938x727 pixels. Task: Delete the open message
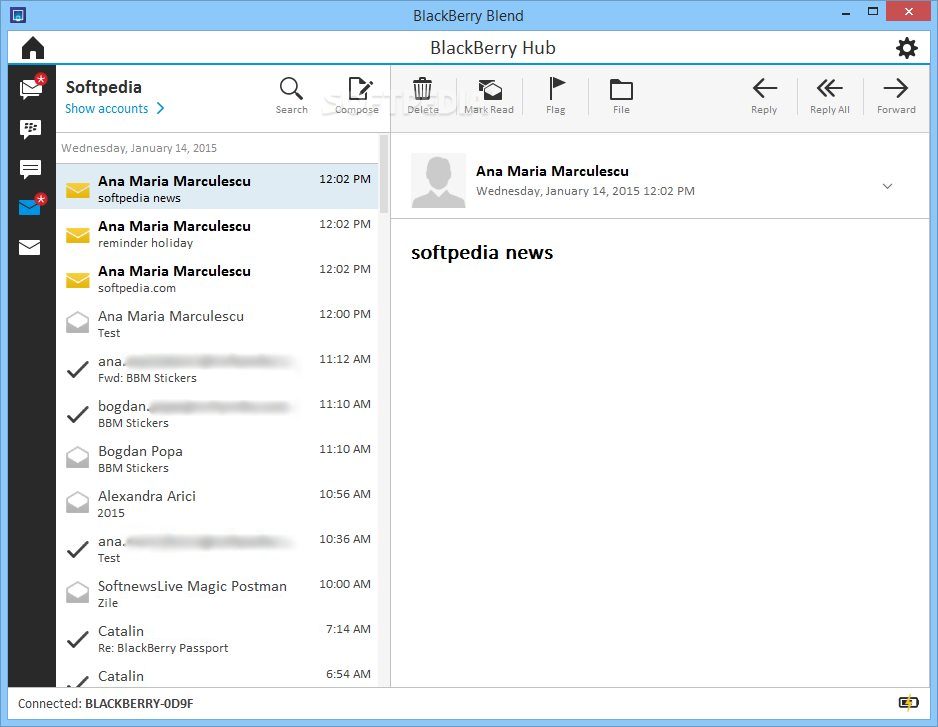[423, 96]
